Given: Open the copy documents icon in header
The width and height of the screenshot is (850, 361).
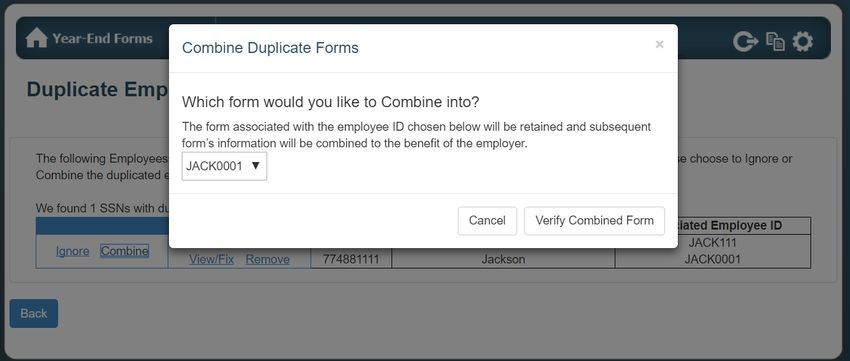Looking at the screenshot, I should tap(775, 42).
